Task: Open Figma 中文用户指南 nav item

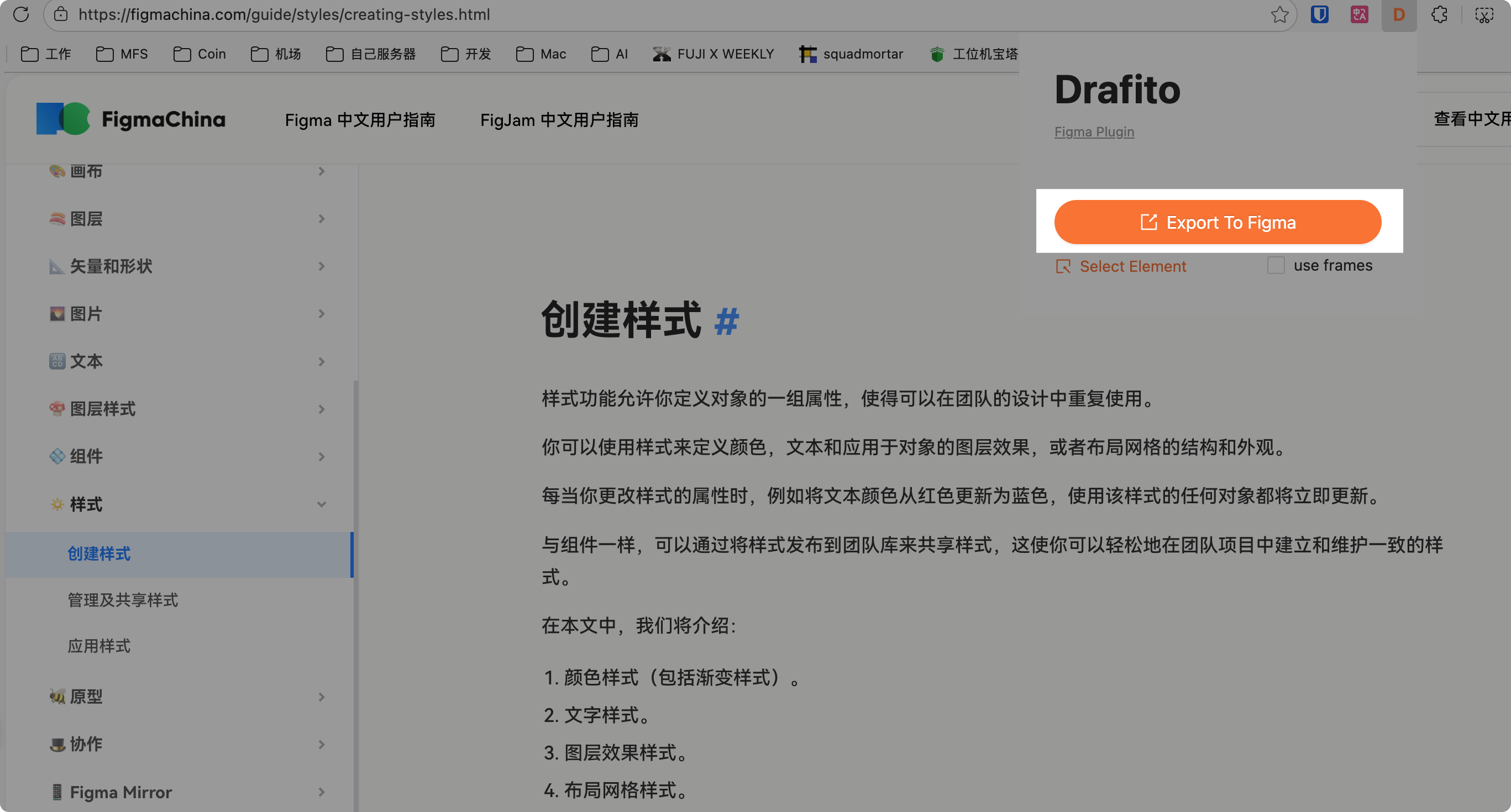Action: (360, 120)
